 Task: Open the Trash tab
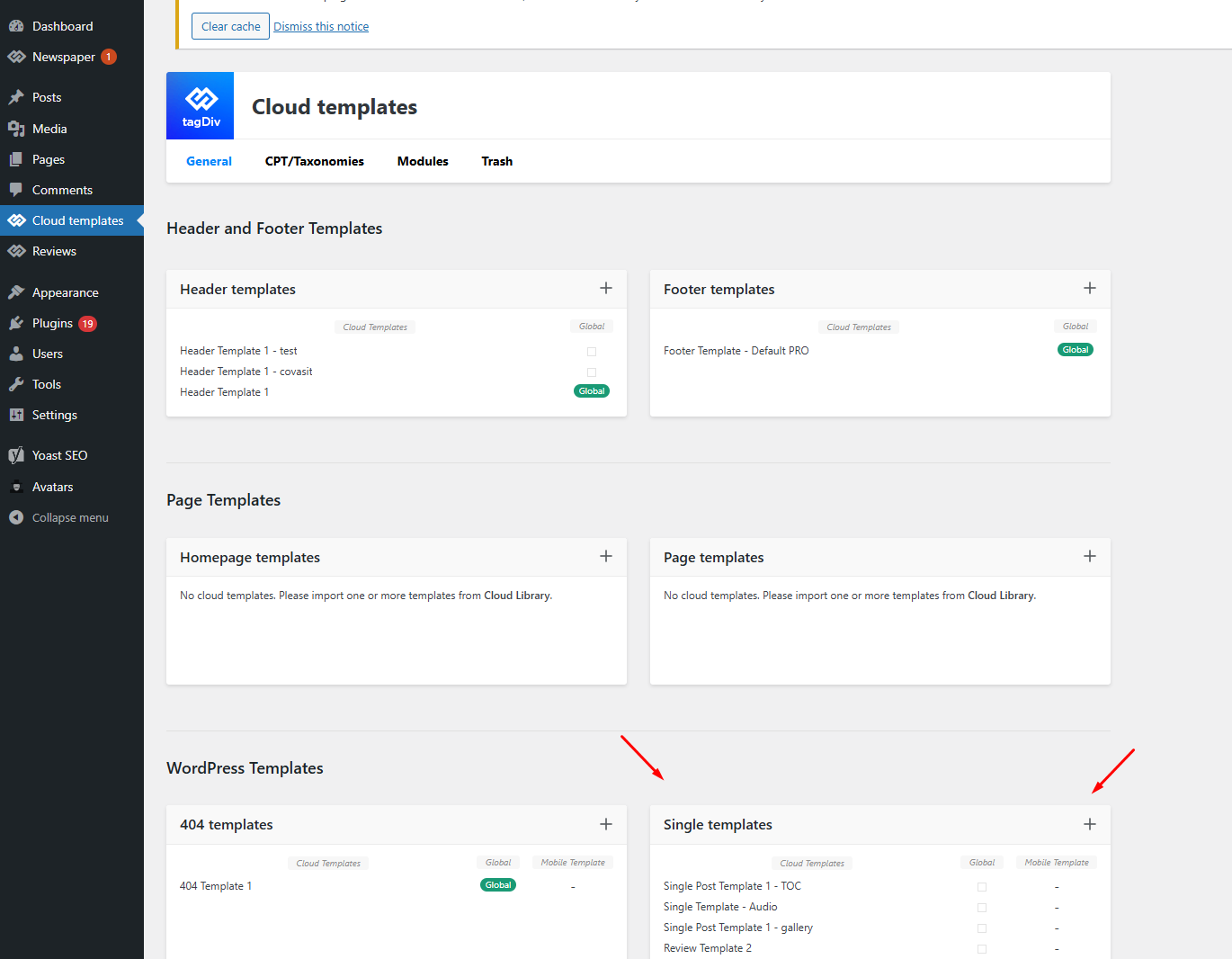[x=497, y=161]
